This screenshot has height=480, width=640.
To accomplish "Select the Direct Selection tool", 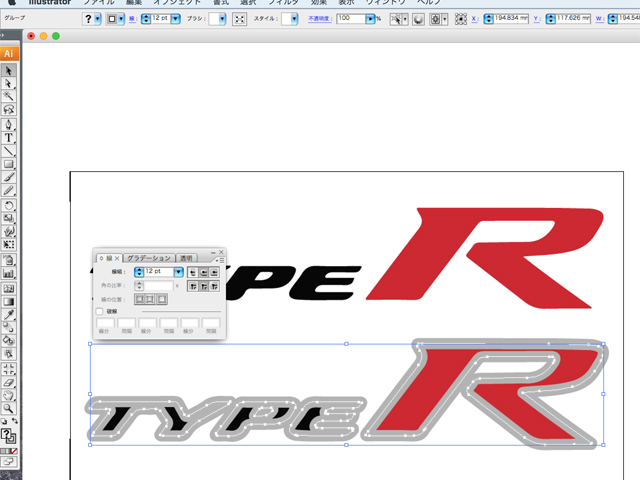I will tap(9, 84).
